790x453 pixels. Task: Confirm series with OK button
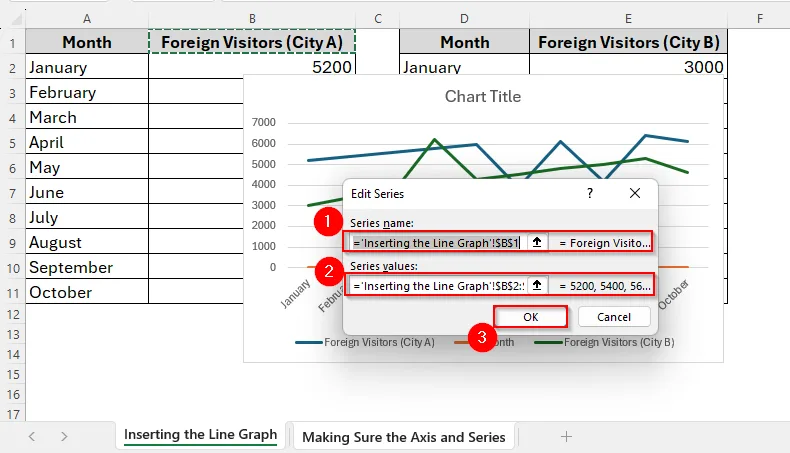[531, 317]
